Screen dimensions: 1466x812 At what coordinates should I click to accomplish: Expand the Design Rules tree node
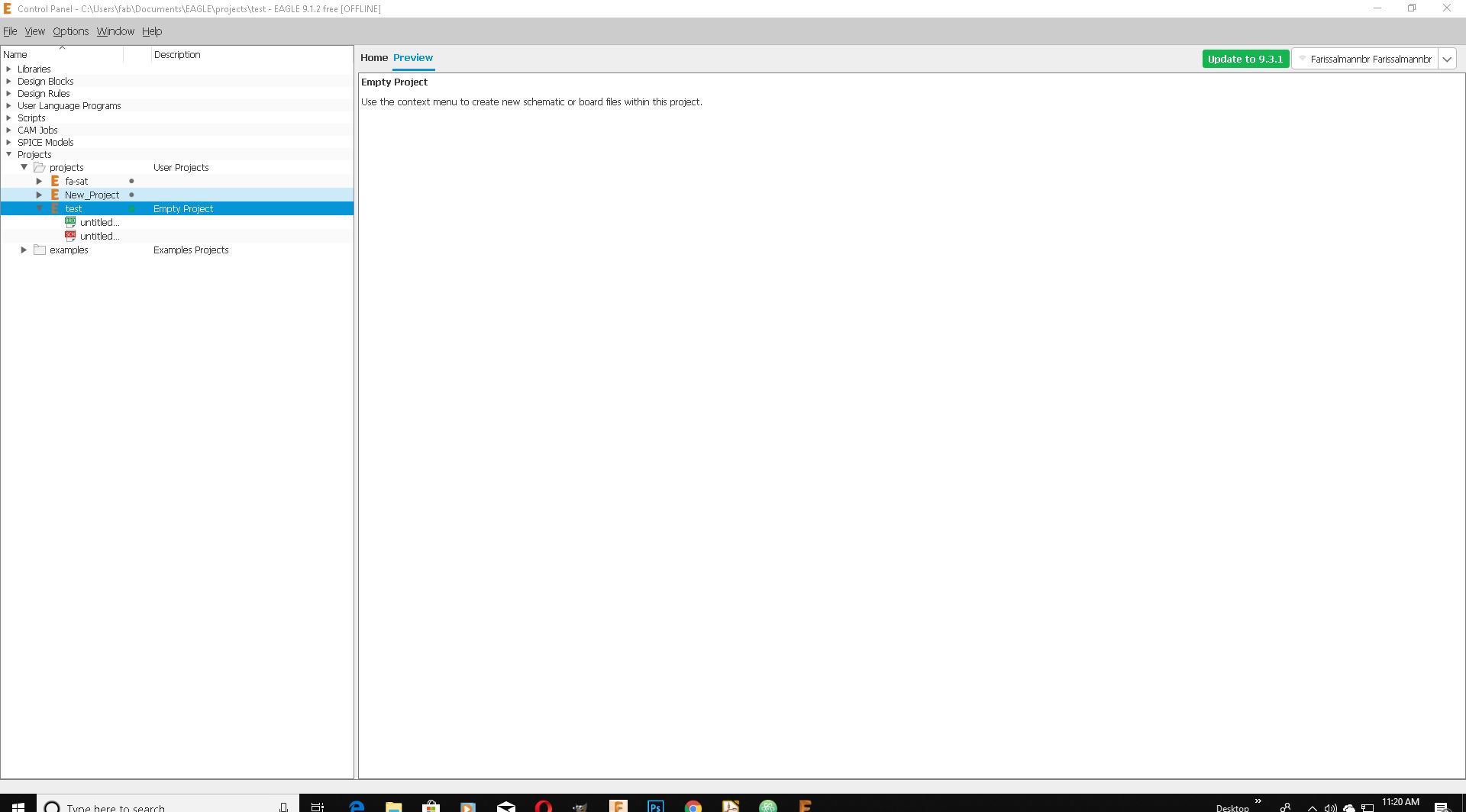9,94
